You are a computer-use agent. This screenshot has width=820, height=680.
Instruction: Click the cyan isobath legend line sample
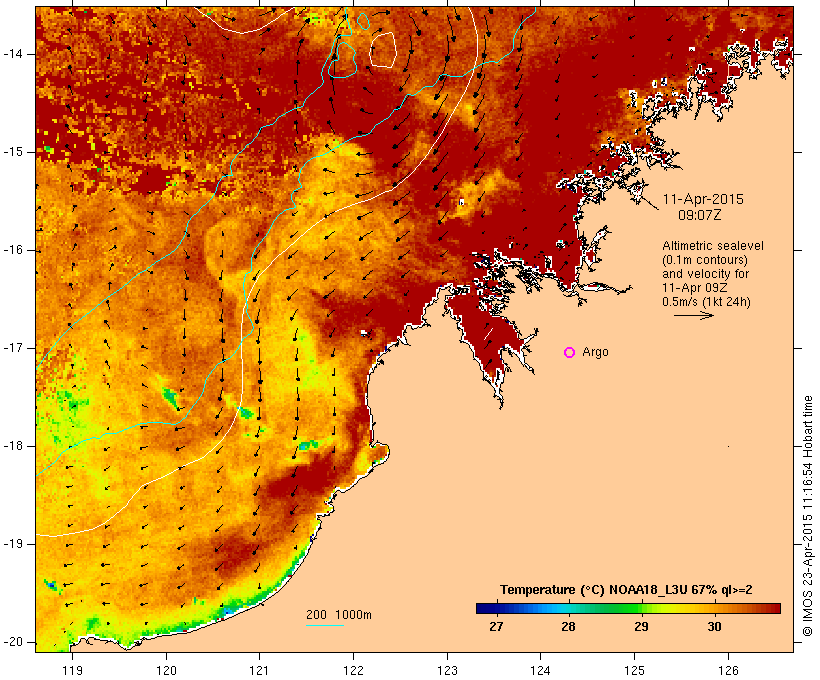point(325,625)
